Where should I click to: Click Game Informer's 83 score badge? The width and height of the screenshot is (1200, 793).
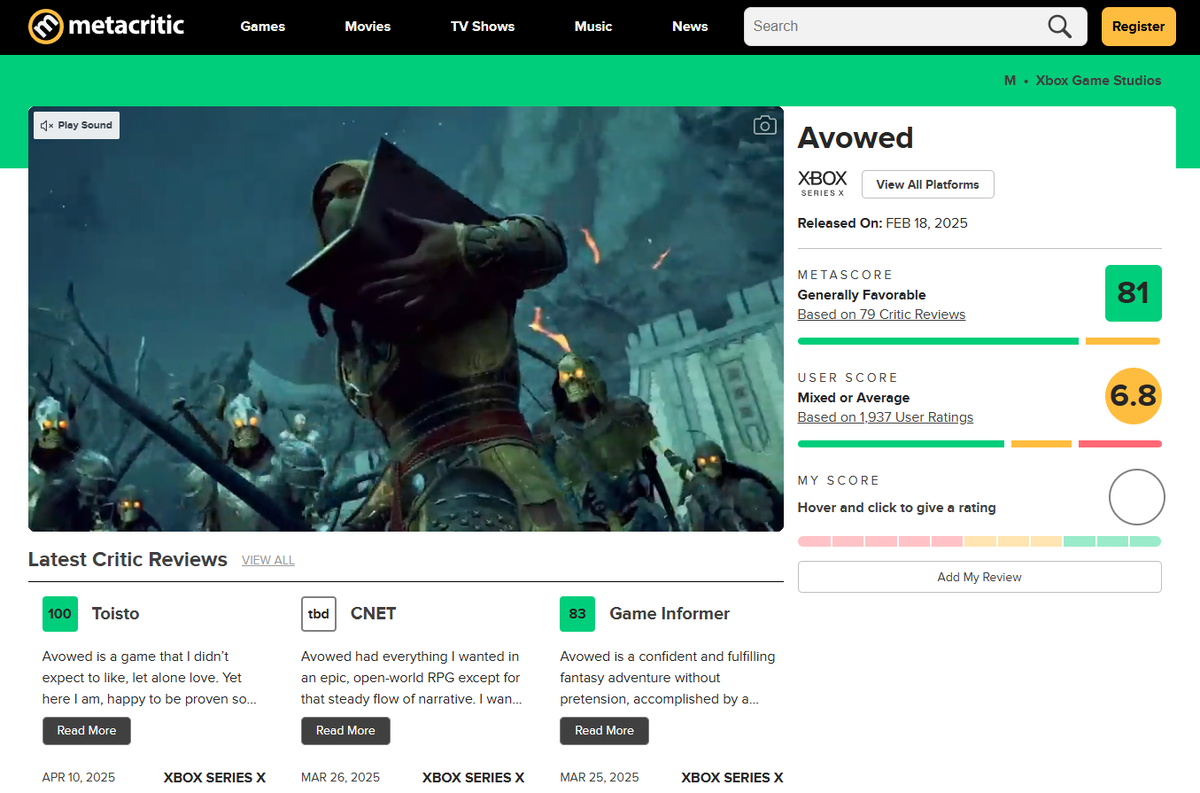coord(577,614)
